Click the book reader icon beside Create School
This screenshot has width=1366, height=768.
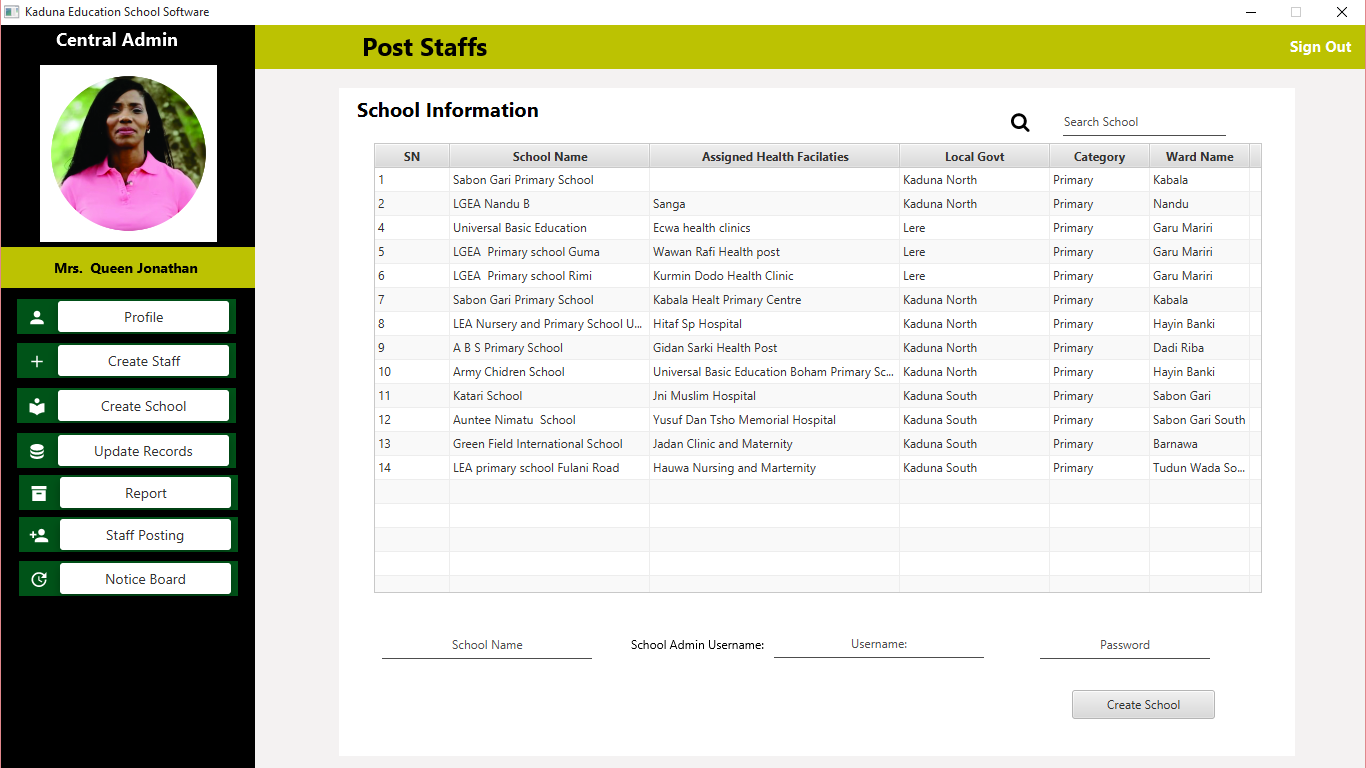pos(37,406)
